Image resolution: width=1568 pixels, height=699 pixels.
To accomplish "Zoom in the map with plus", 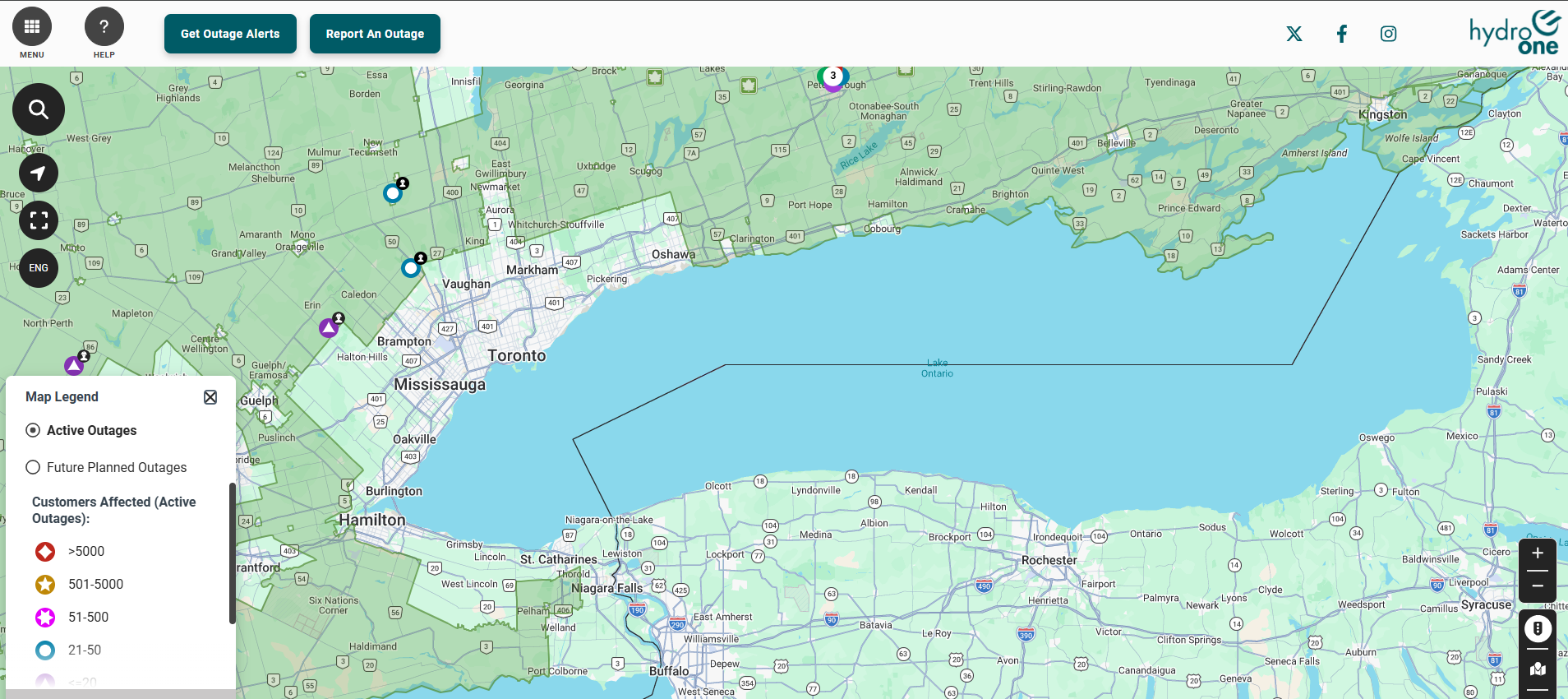I will click(x=1538, y=553).
